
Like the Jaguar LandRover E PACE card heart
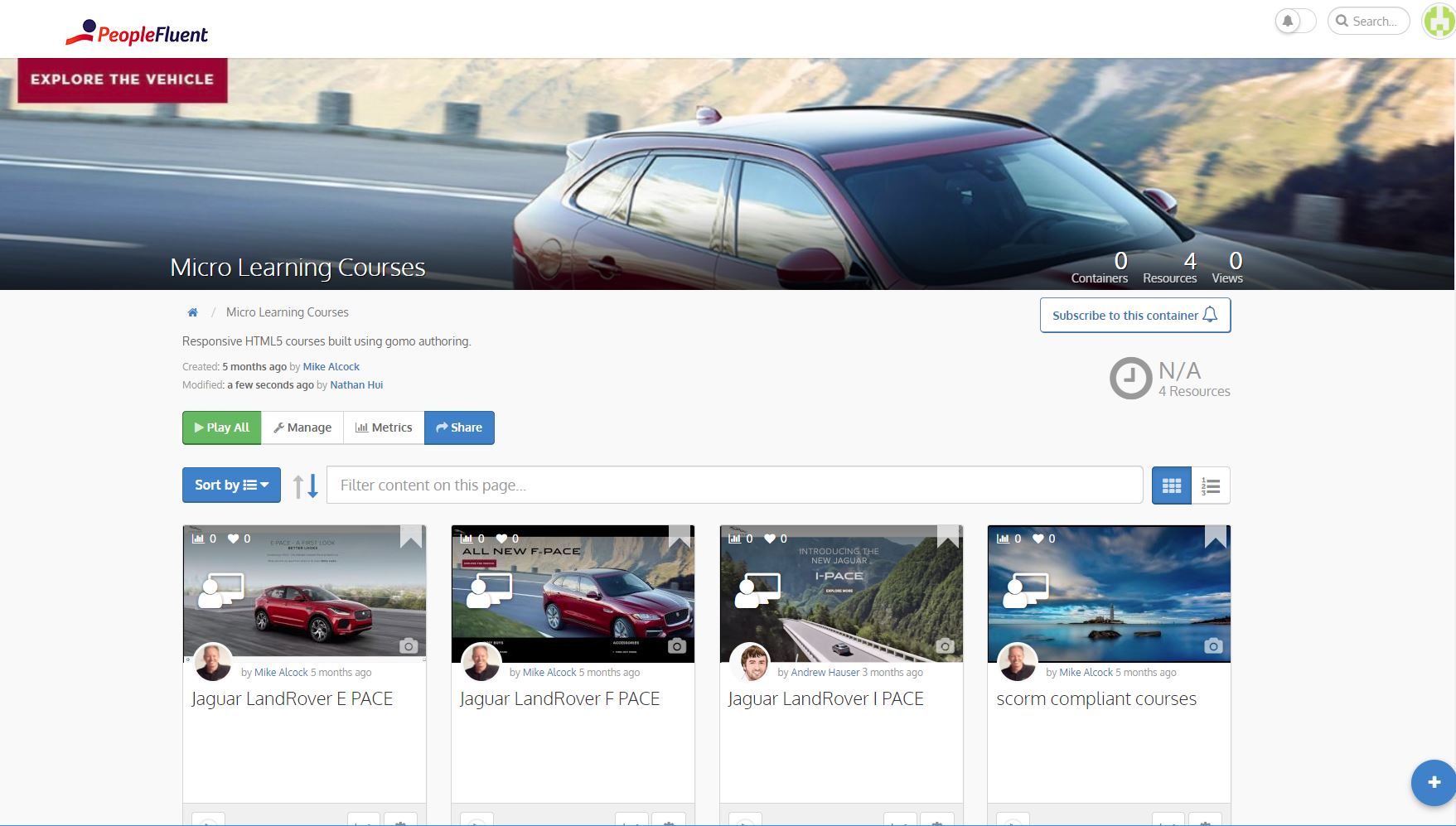pyautogui.click(x=234, y=539)
